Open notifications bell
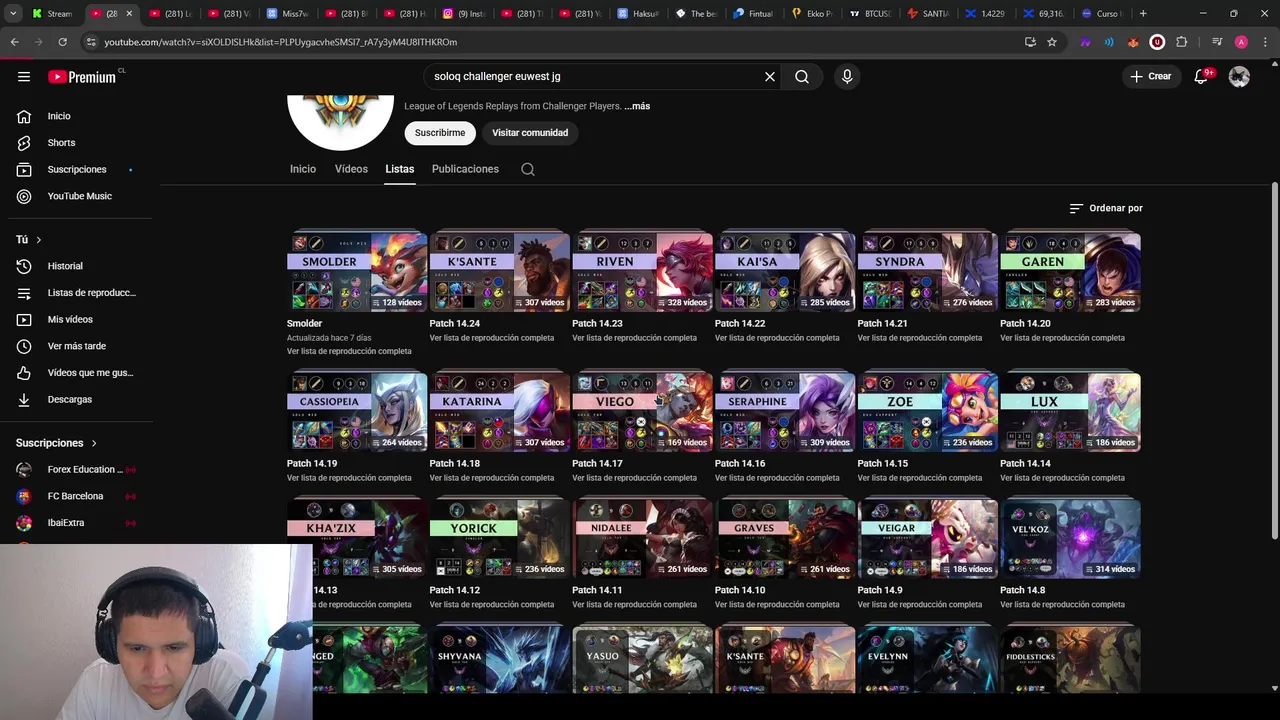The height and width of the screenshot is (720, 1280). click(x=1202, y=76)
